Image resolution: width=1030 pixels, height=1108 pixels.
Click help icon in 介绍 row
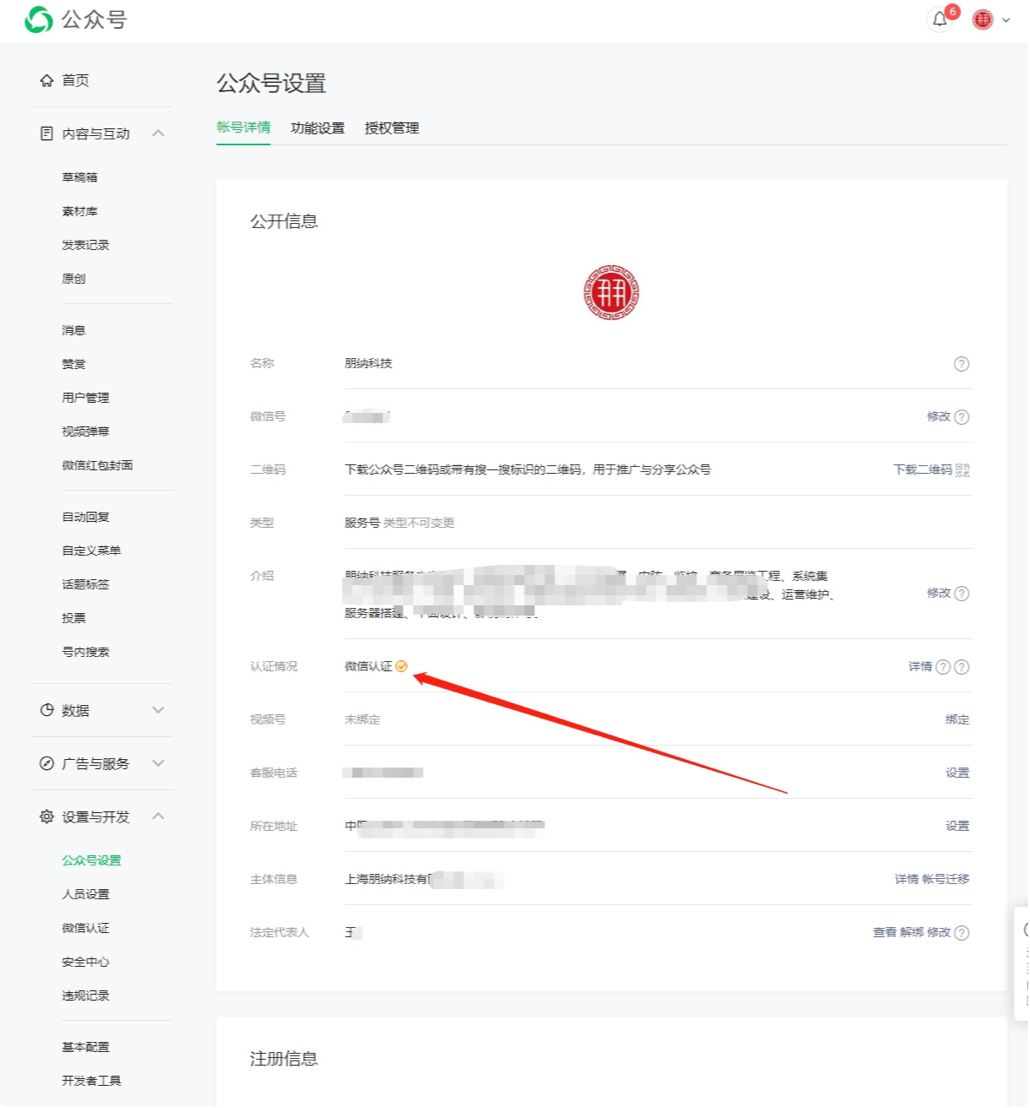[x=961, y=594]
